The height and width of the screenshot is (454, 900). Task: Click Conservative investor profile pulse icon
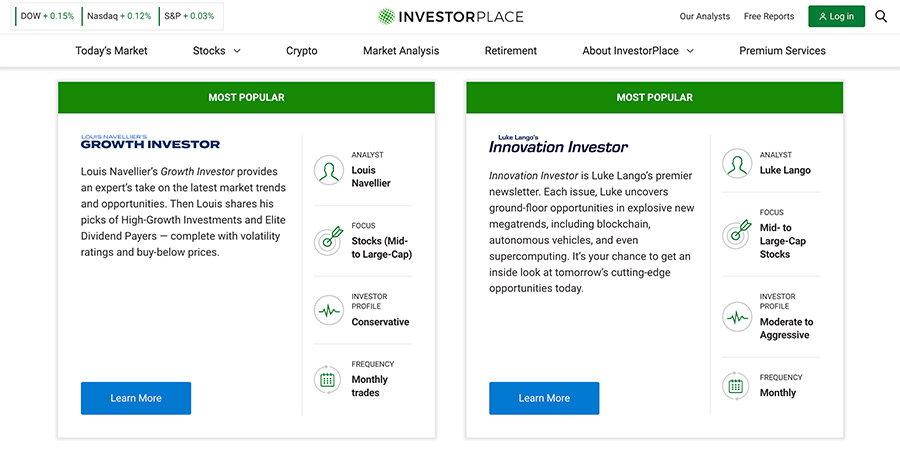[x=329, y=311]
